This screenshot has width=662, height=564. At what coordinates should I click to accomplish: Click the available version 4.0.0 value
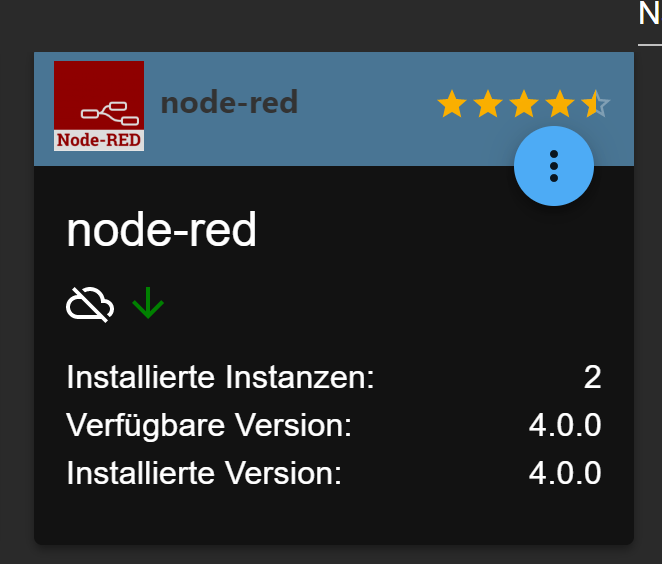pos(565,425)
